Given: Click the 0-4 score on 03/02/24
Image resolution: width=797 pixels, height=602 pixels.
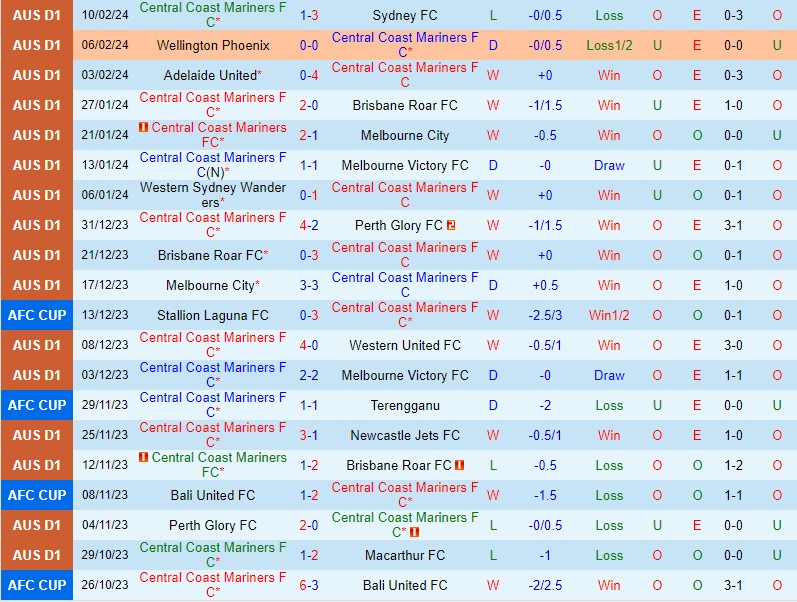Looking at the screenshot, I should (x=309, y=75).
